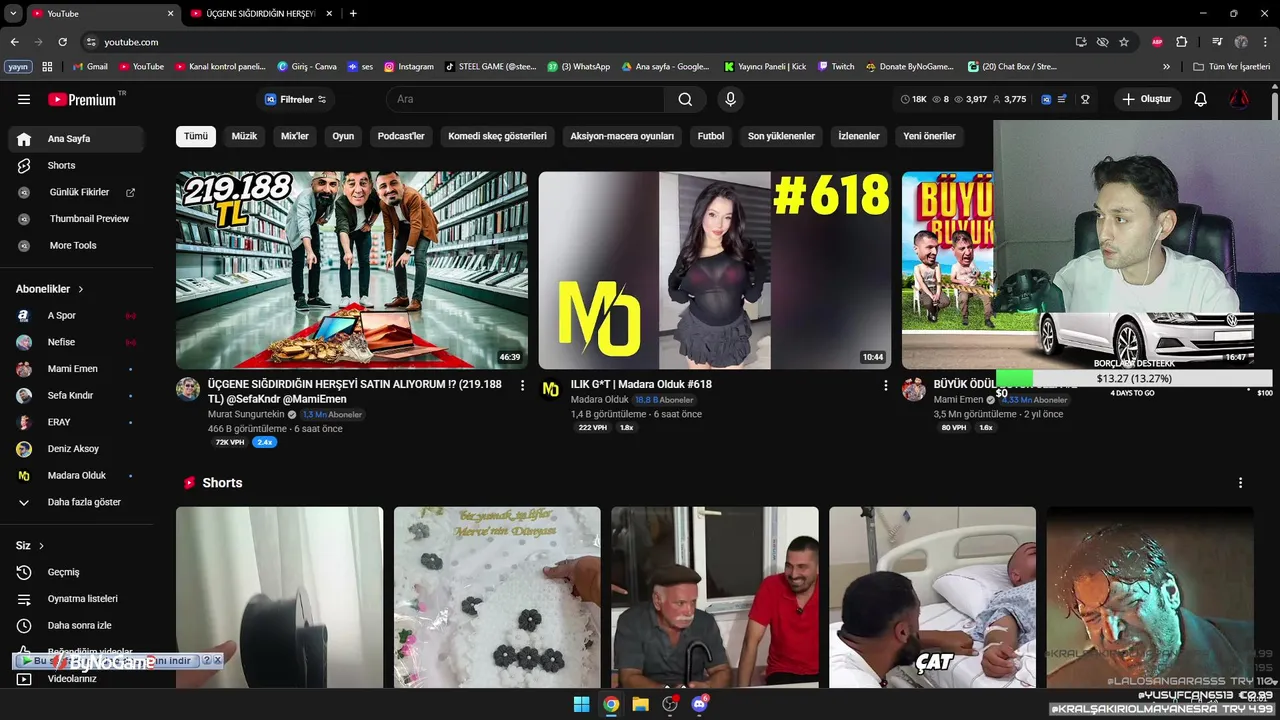
Task: Click Murat Sungurtekin channel avatar
Action: coord(188,389)
